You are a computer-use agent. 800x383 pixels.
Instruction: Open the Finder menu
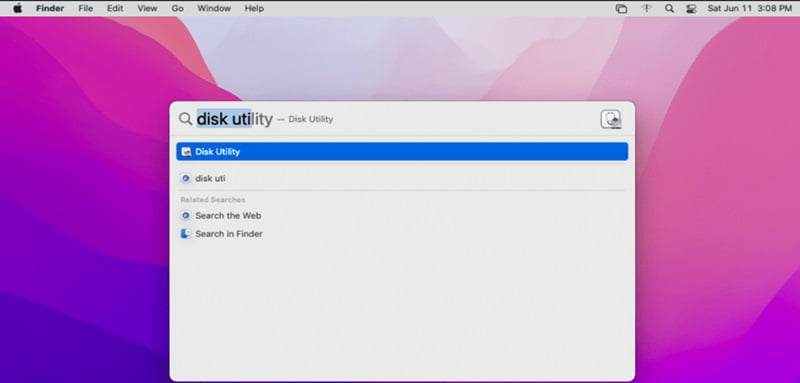point(50,8)
